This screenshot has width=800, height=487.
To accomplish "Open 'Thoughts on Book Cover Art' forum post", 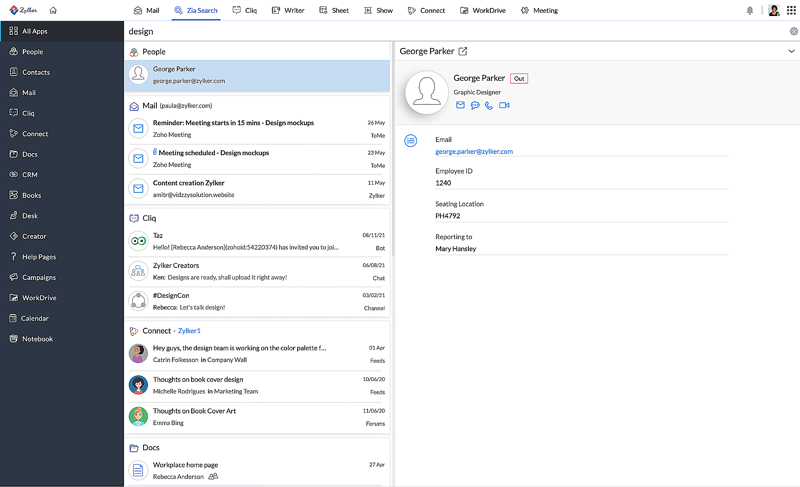I will [x=258, y=417].
